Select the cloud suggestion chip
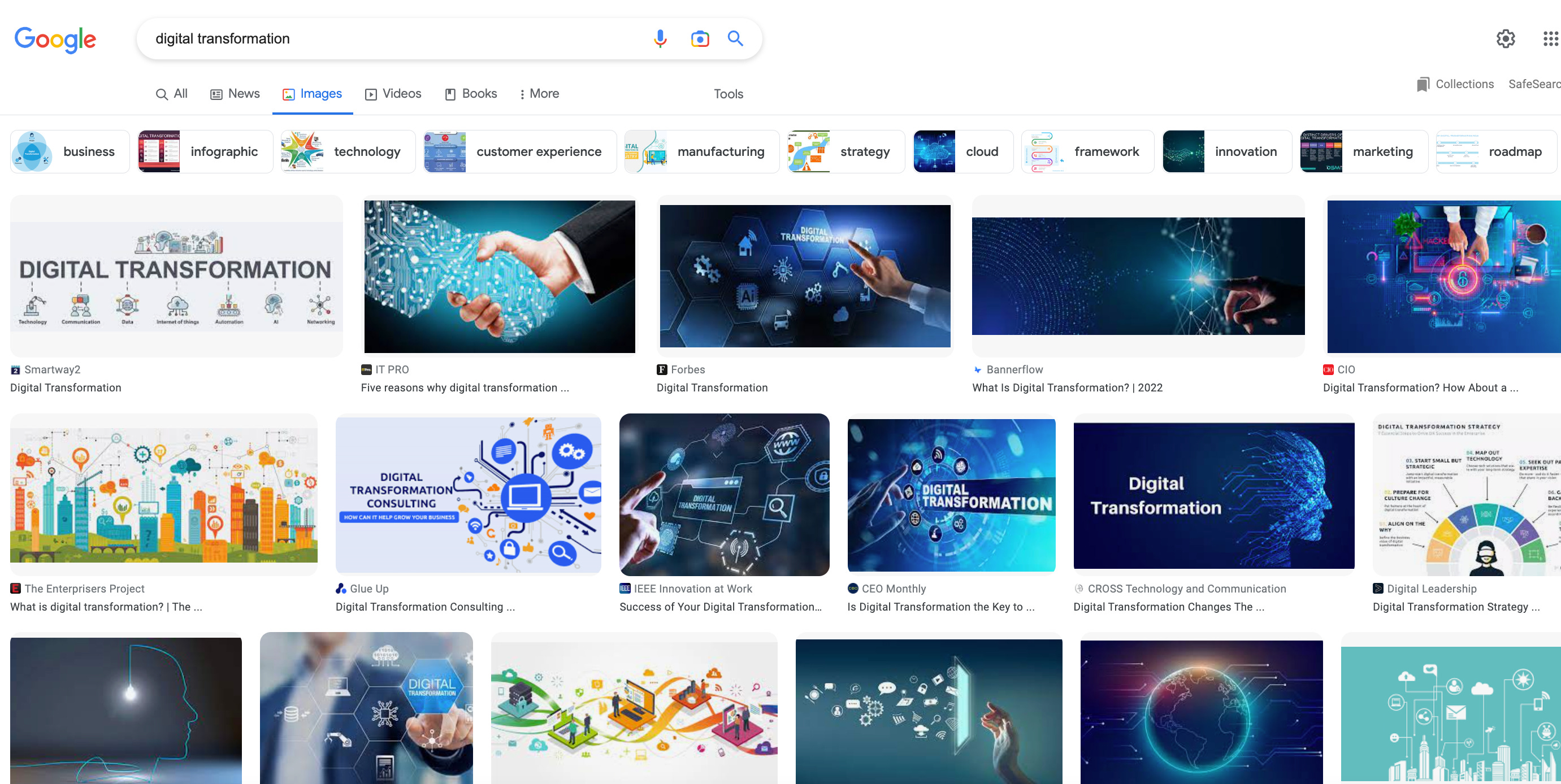Image resolution: width=1561 pixels, height=784 pixels. 963,151
